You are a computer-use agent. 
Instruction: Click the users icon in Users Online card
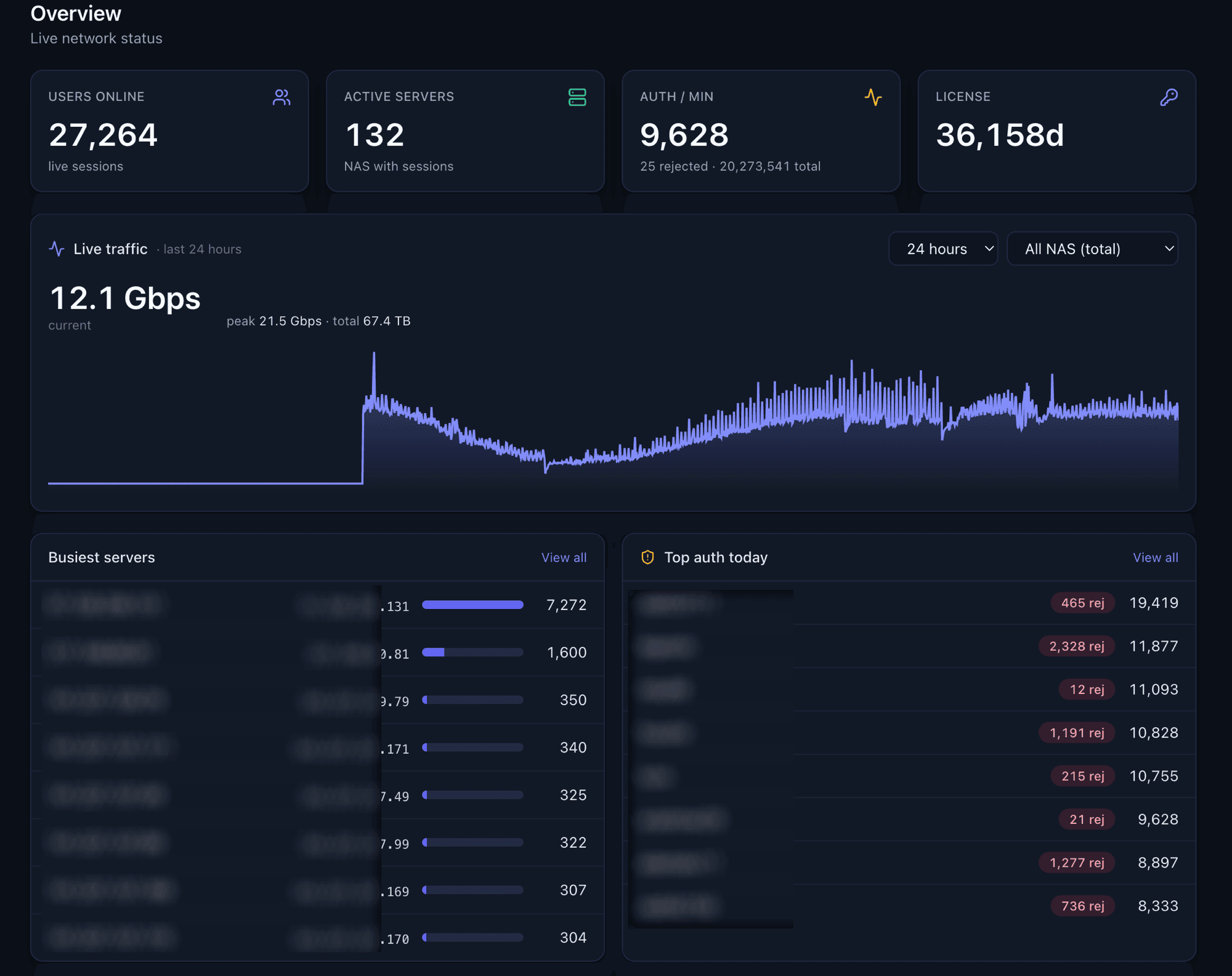pos(282,97)
